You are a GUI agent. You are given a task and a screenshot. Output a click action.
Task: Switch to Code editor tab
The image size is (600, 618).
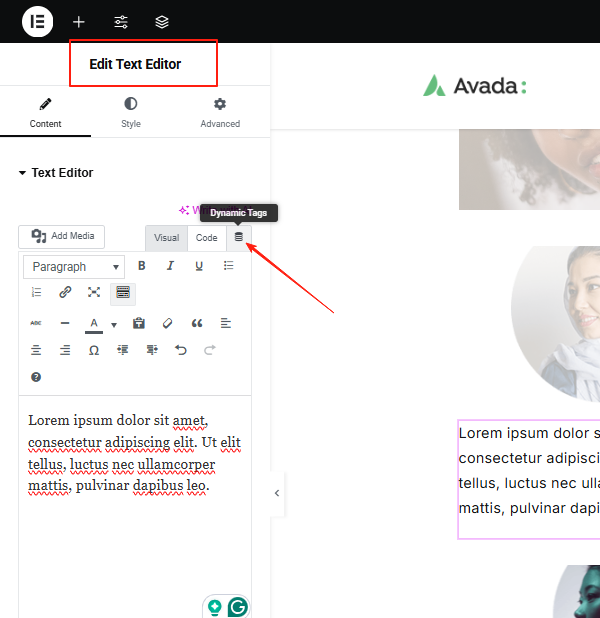207,238
